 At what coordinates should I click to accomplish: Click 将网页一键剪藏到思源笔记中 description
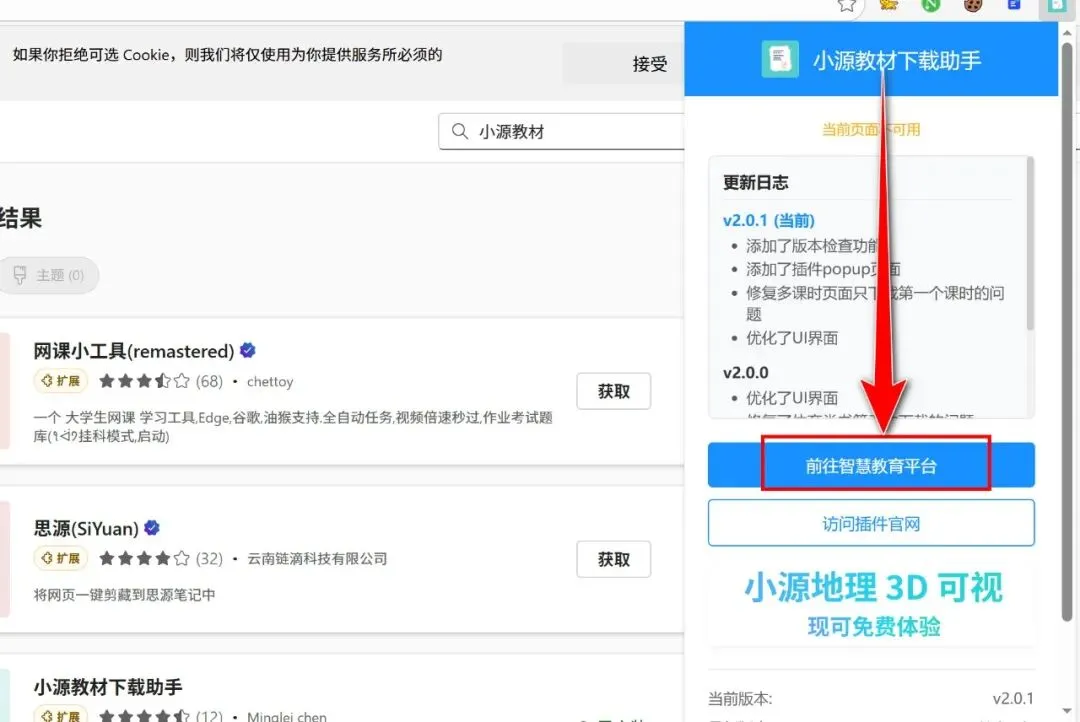pyautogui.click(x=124, y=595)
